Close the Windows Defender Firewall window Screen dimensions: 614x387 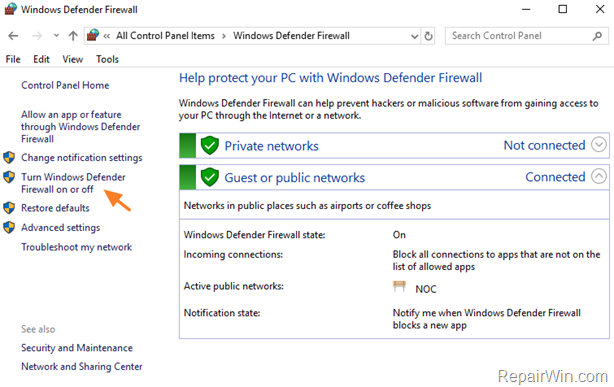tap(600, 9)
